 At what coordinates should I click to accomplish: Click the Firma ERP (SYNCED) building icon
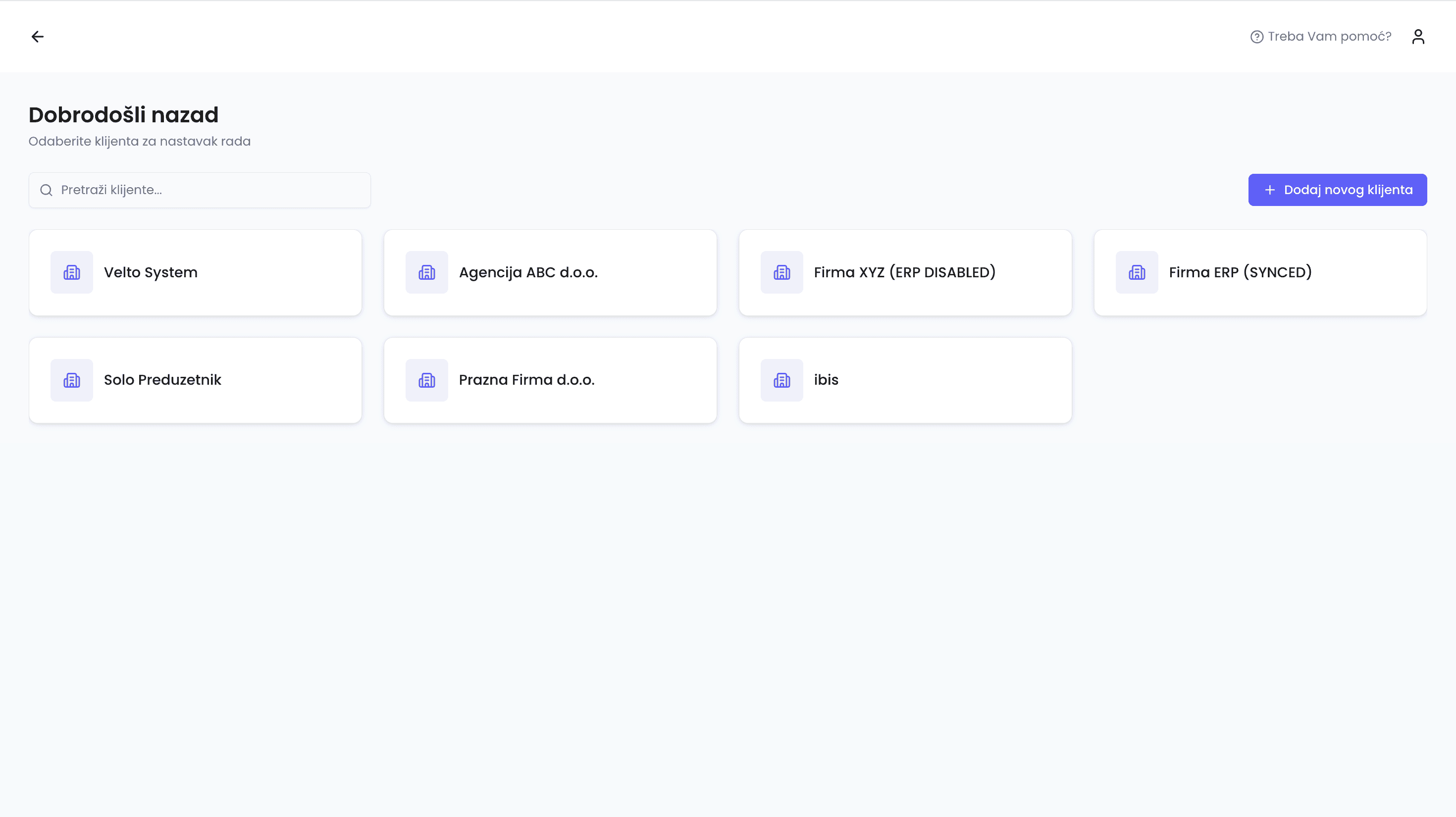(x=1137, y=272)
